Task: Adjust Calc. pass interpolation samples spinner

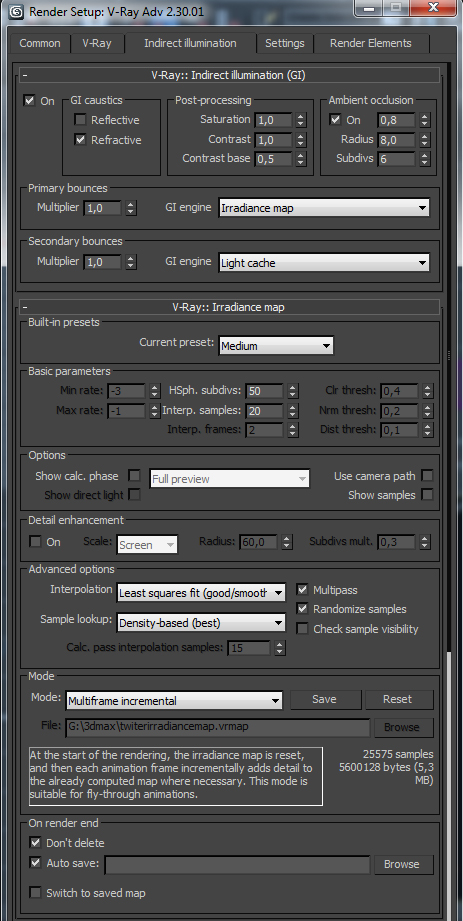Action: (280, 648)
